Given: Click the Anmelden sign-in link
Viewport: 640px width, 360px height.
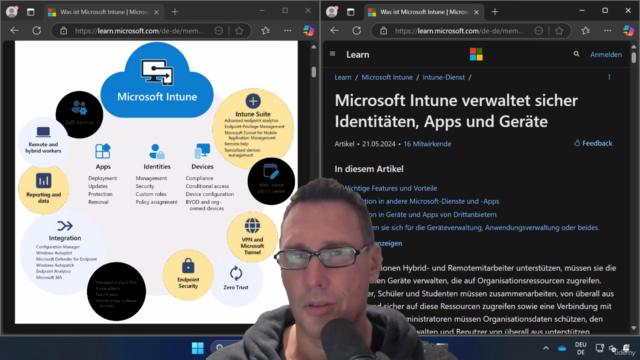Looking at the screenshot, I should click(606, 54).
